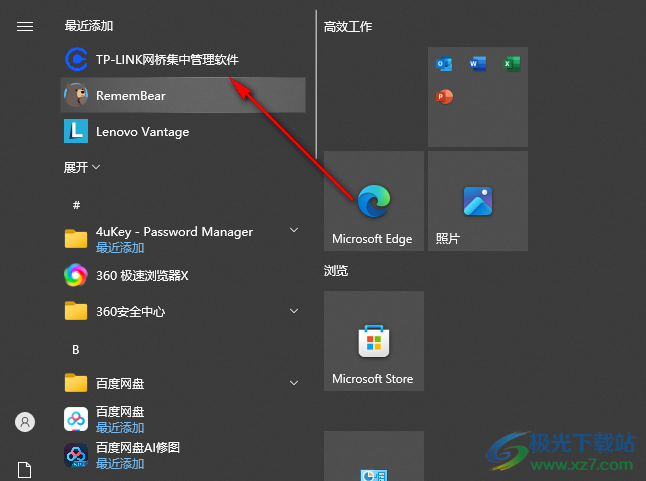
Task: Click the 360安全中心 folder icon
Action: (76, 311)
